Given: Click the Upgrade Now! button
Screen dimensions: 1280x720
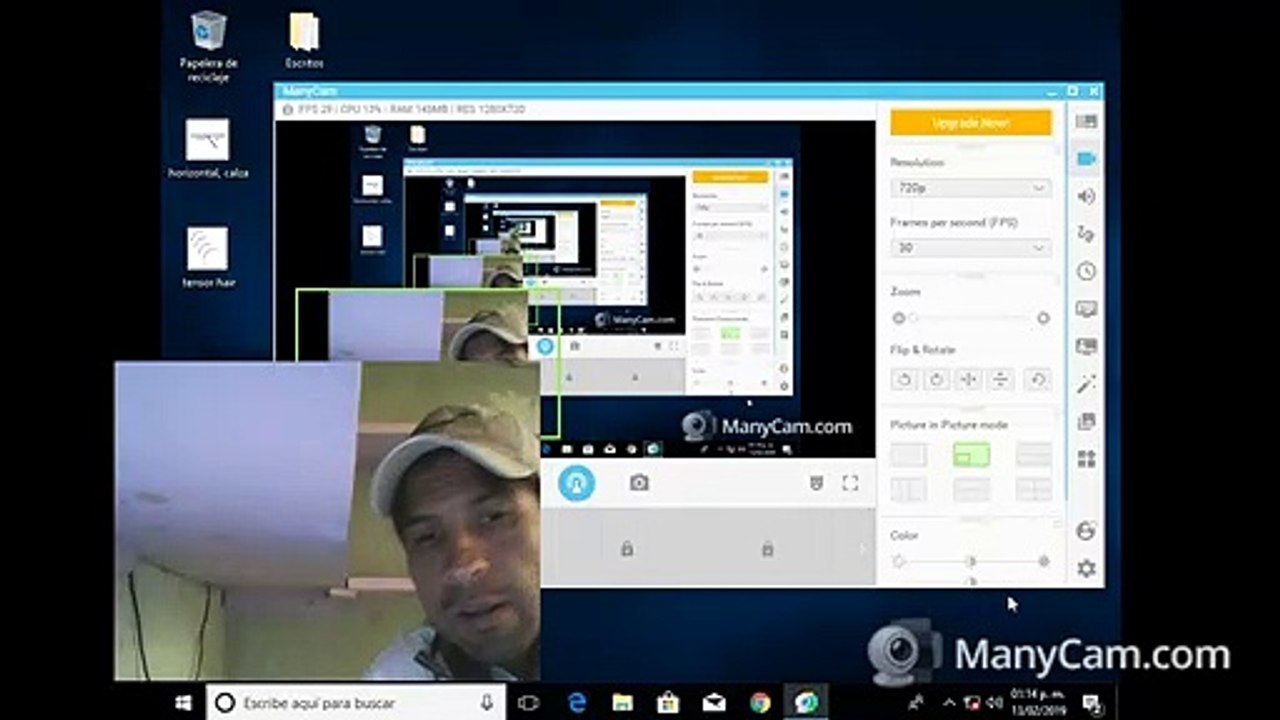Looking at the screenshot, I should pyautogui.click(x=970, y=123).
